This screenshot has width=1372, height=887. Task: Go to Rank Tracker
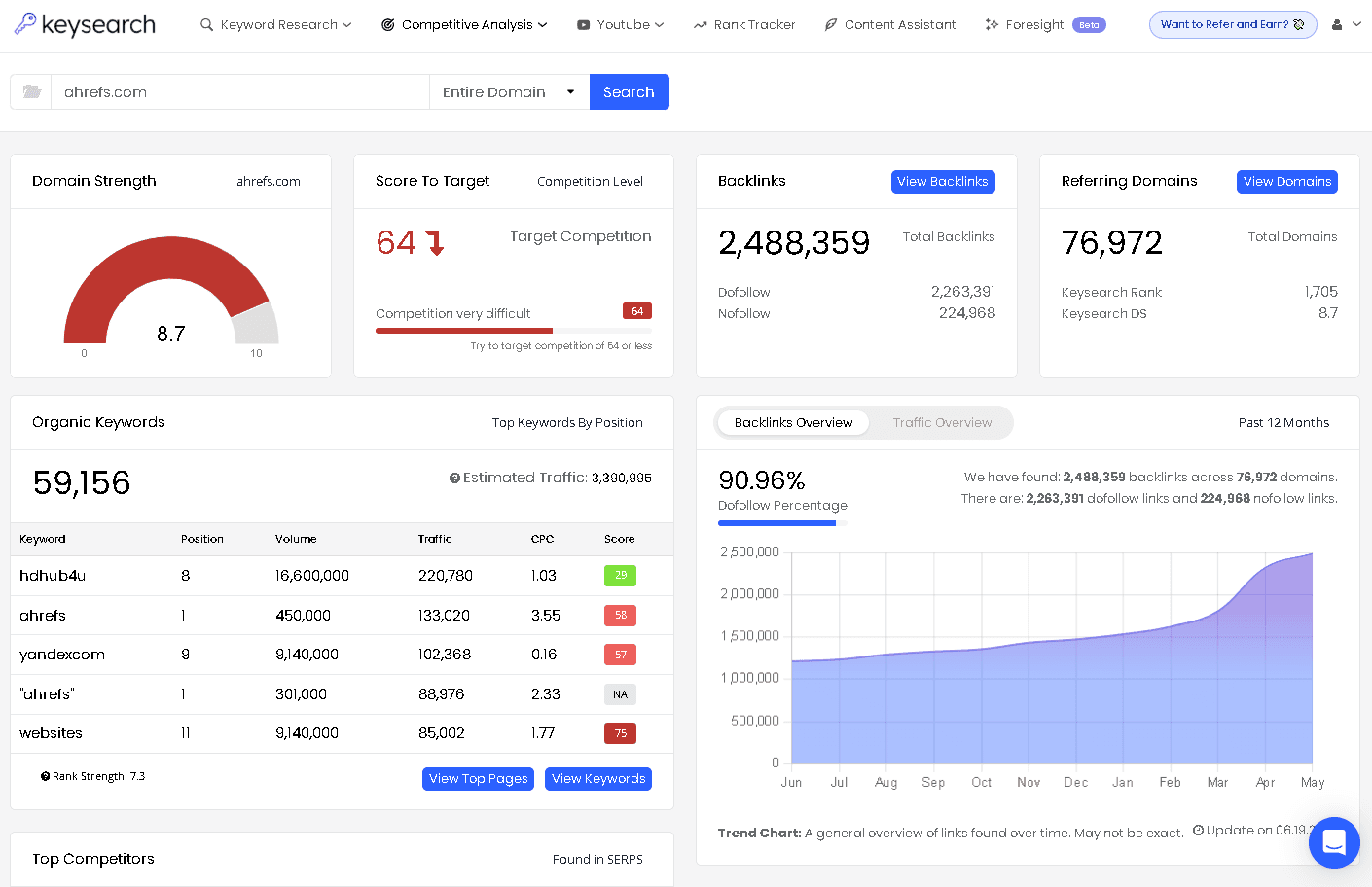click(x=744, y=24)
